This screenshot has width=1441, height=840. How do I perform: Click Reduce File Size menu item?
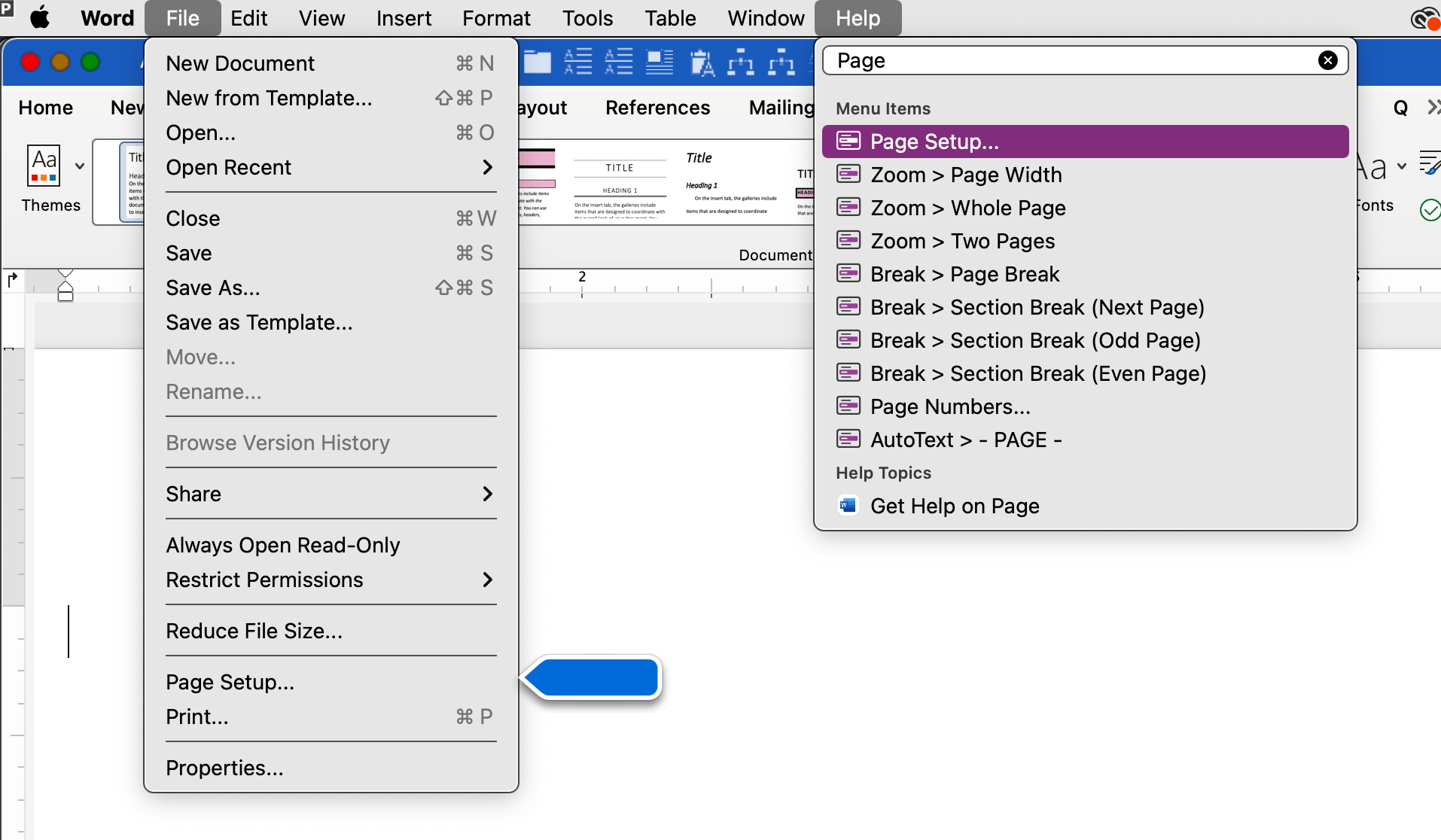coord(331,631)
